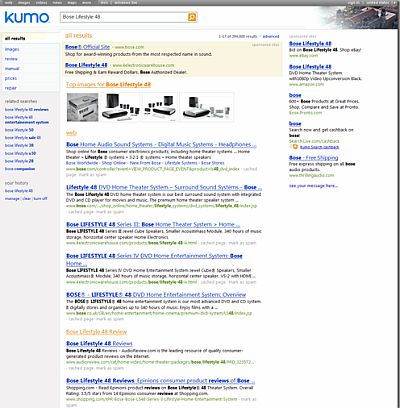Click the orange search magnifier button

(192, 17)
